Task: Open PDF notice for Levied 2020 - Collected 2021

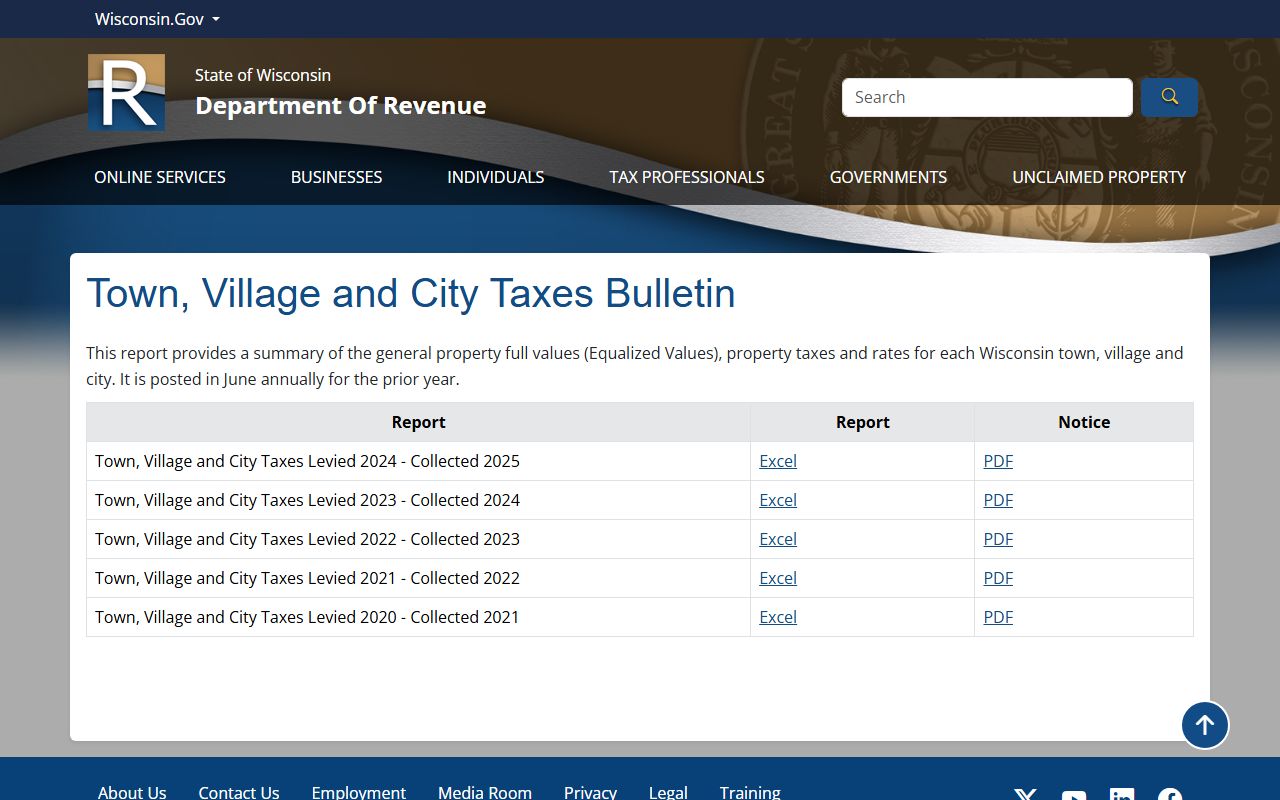Action: point(998,617)
